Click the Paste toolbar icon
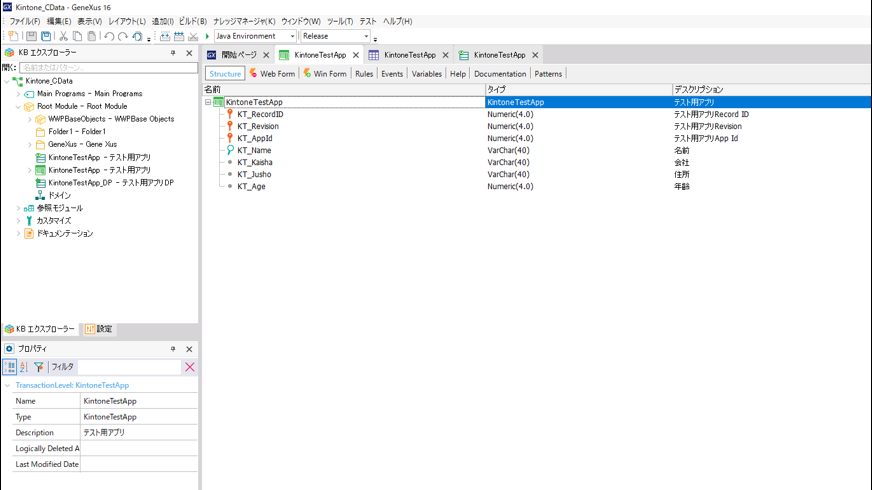This screenshot has width=872, height=490. (92, 36)
